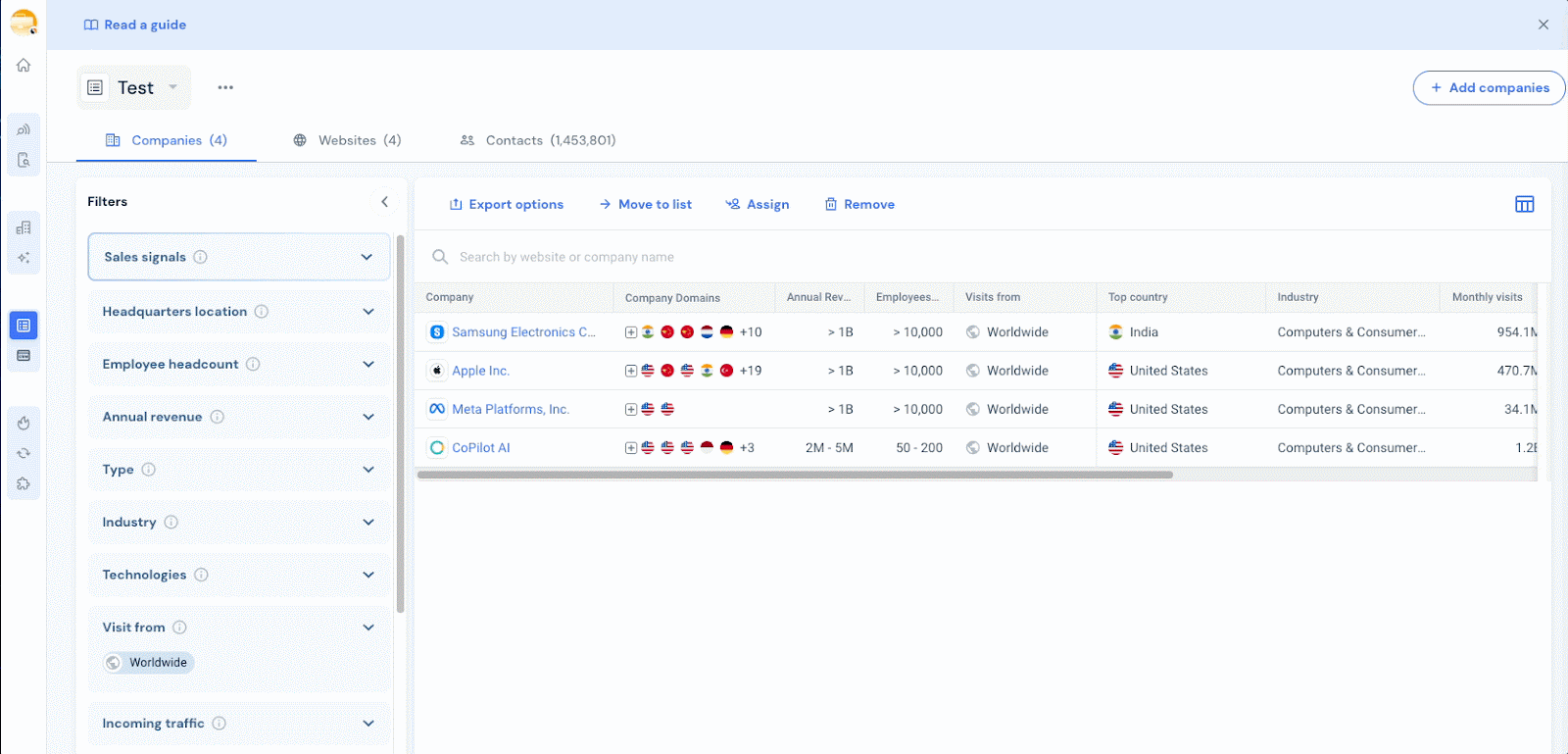Click the +19 more domains in Apple row

751,371
